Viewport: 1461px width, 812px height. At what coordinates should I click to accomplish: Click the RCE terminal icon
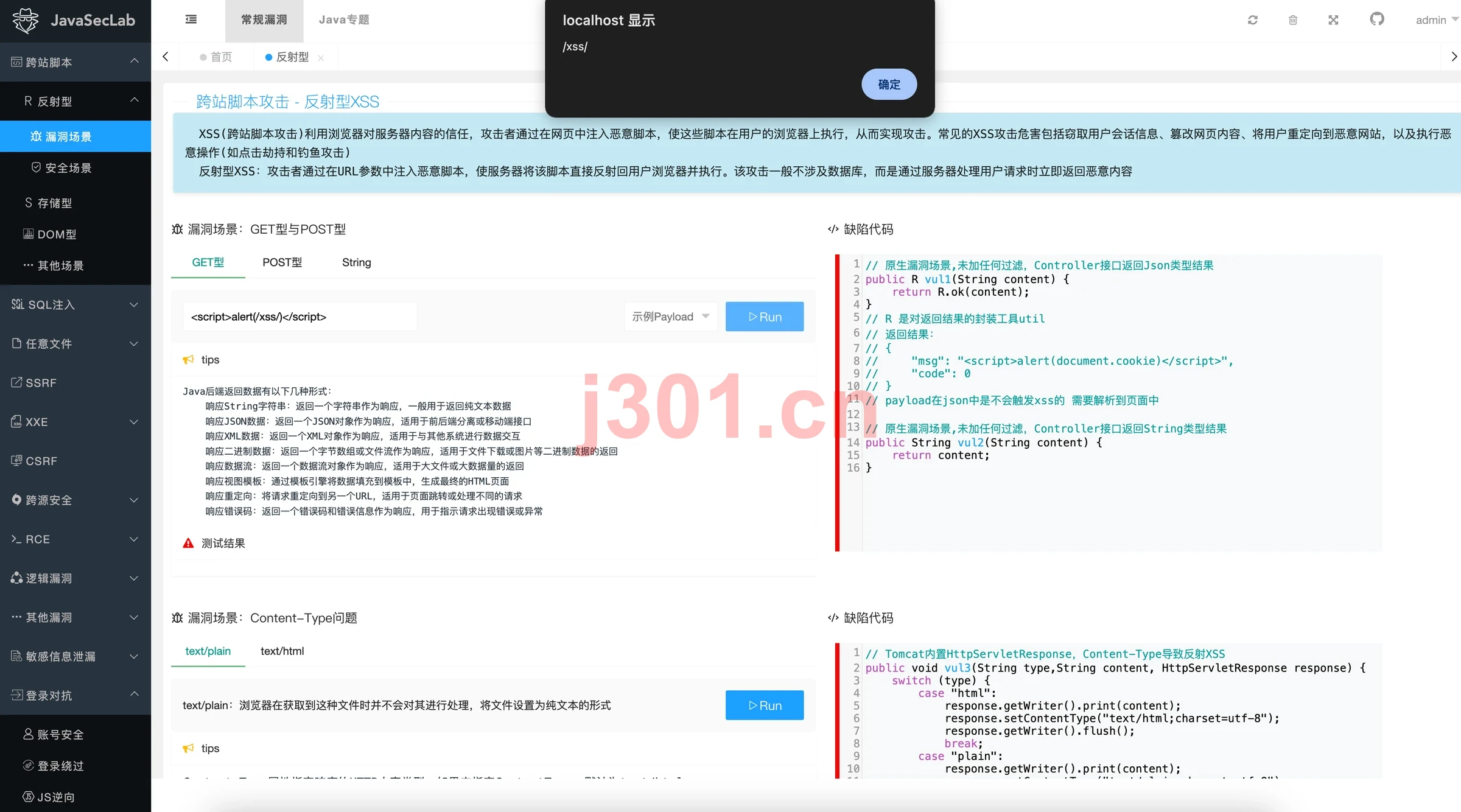pos(16,539)
